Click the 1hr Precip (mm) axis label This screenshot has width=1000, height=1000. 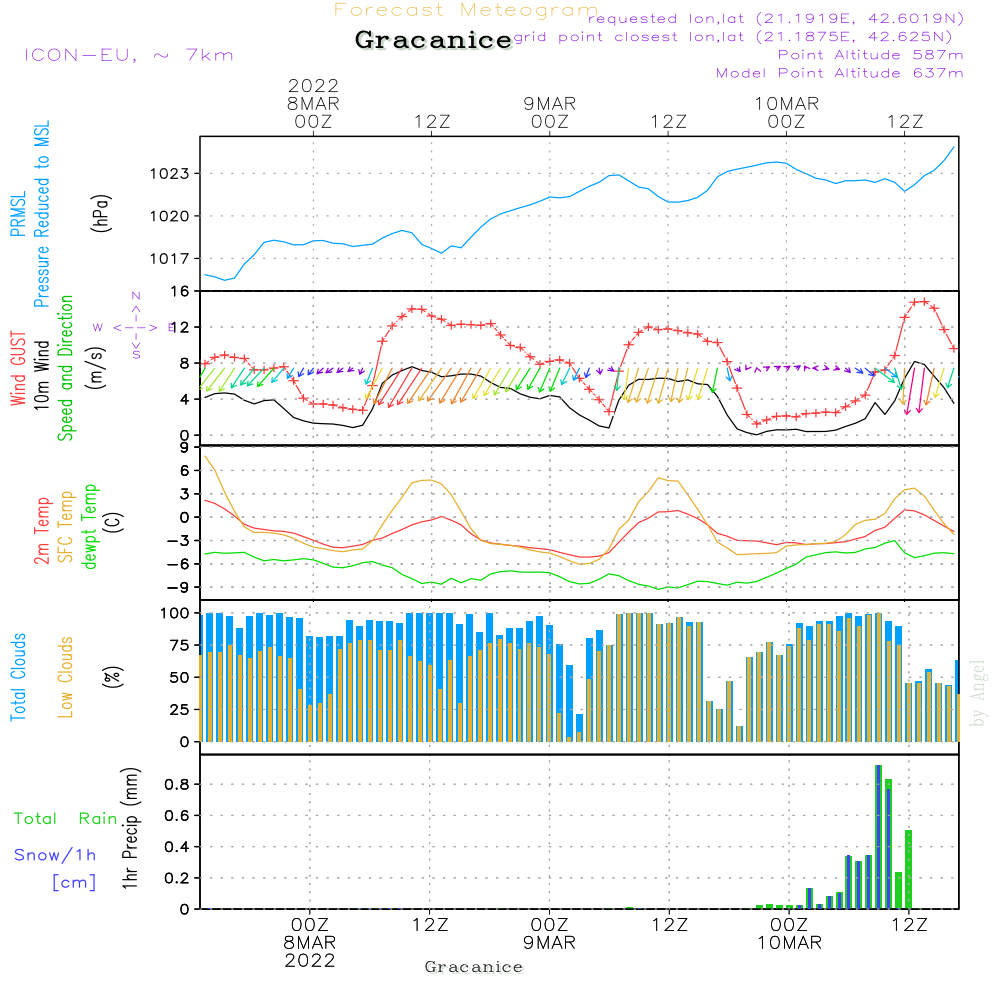point(128,830)
